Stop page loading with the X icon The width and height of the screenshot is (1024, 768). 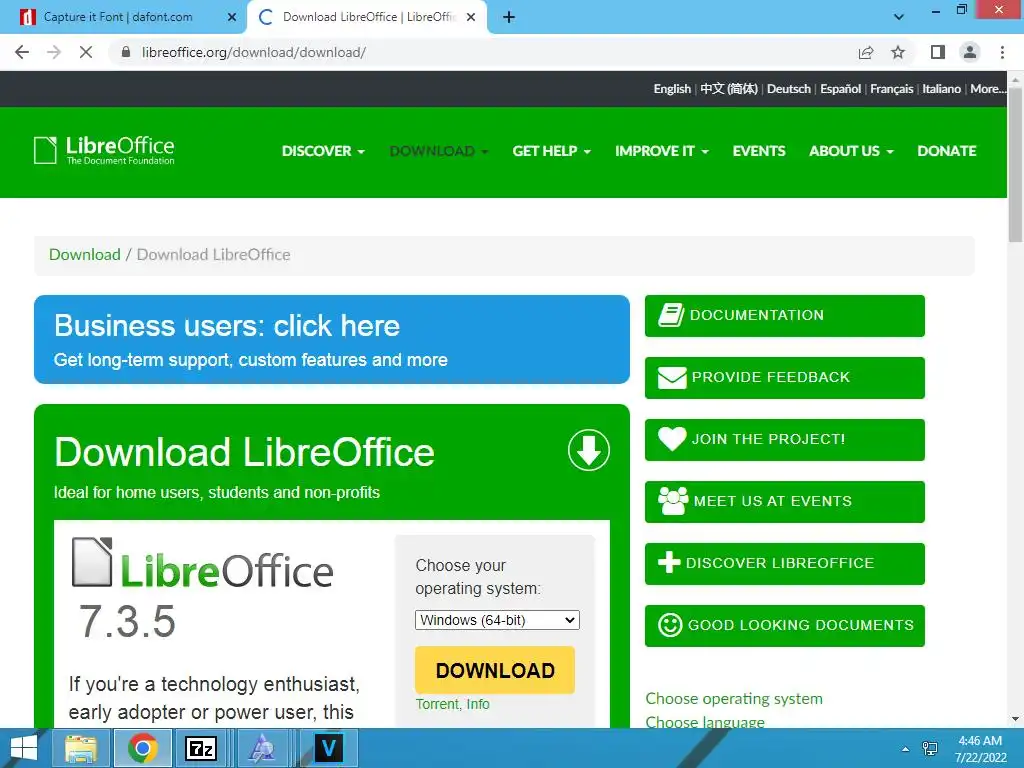click(86, 52)
